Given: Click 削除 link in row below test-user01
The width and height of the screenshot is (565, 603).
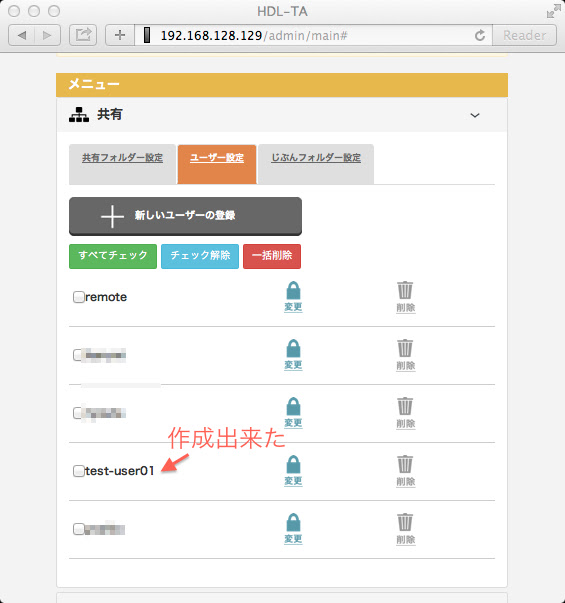Looking at the screenshot, I should click(x=406, y=540).
